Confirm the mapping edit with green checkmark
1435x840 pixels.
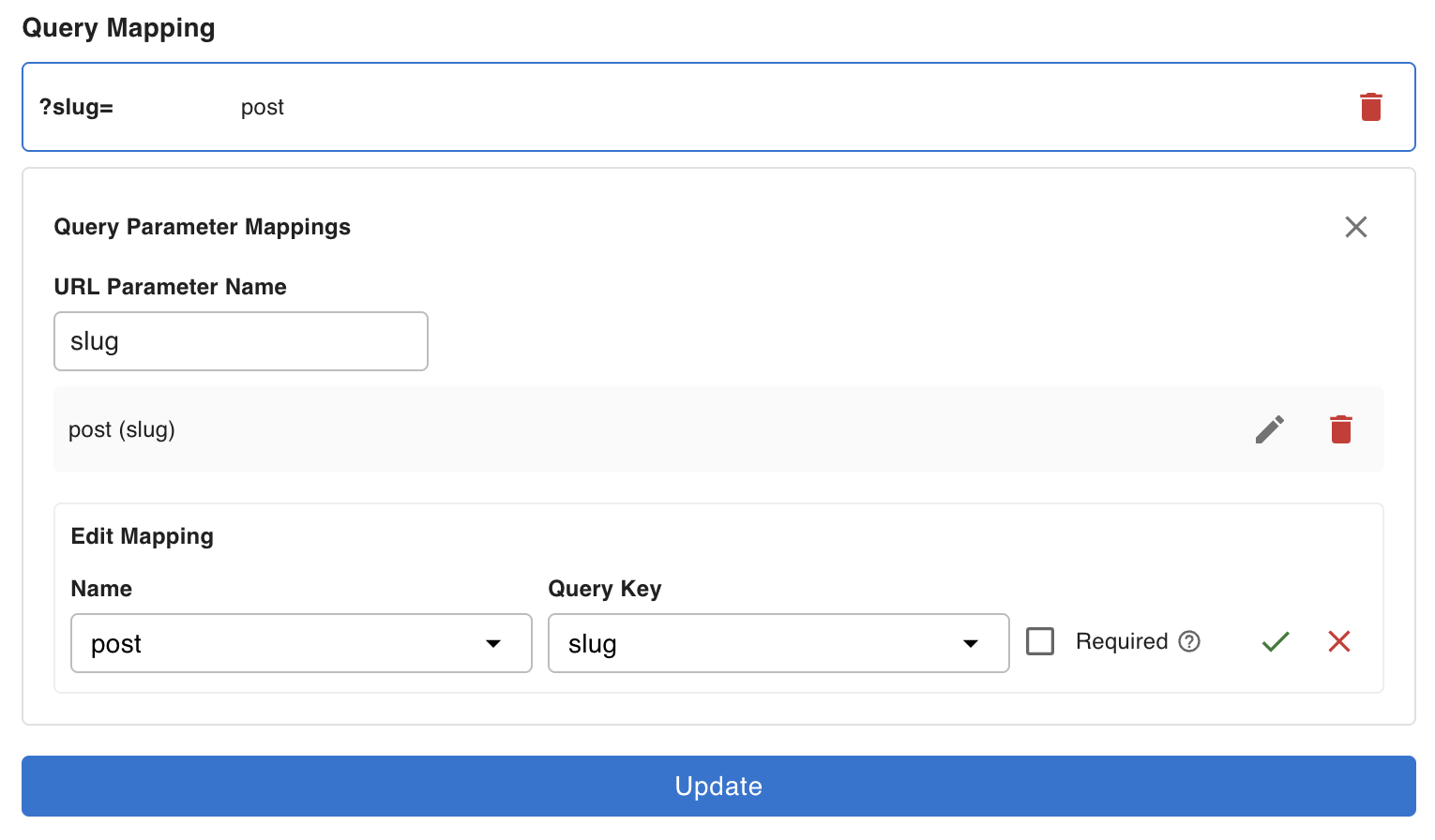point(1275,641)
